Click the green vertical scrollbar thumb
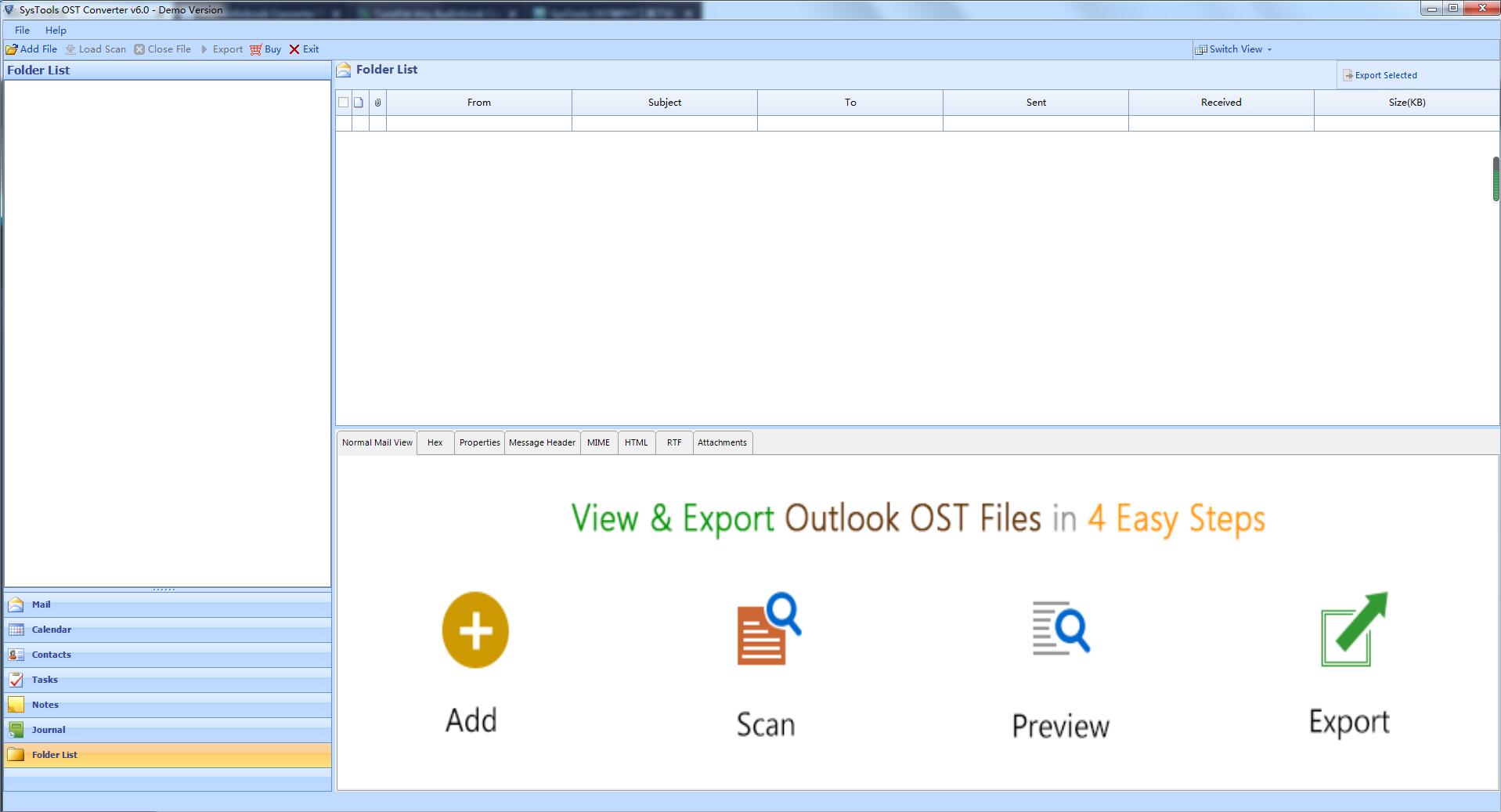This screenshot has width=1501, height=812. tap(1496, 179)
